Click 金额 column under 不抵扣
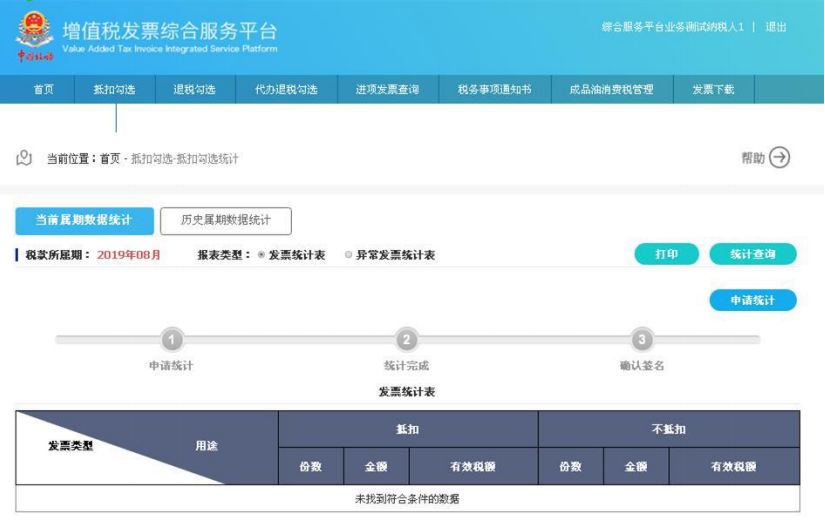 tap(636, 467)
